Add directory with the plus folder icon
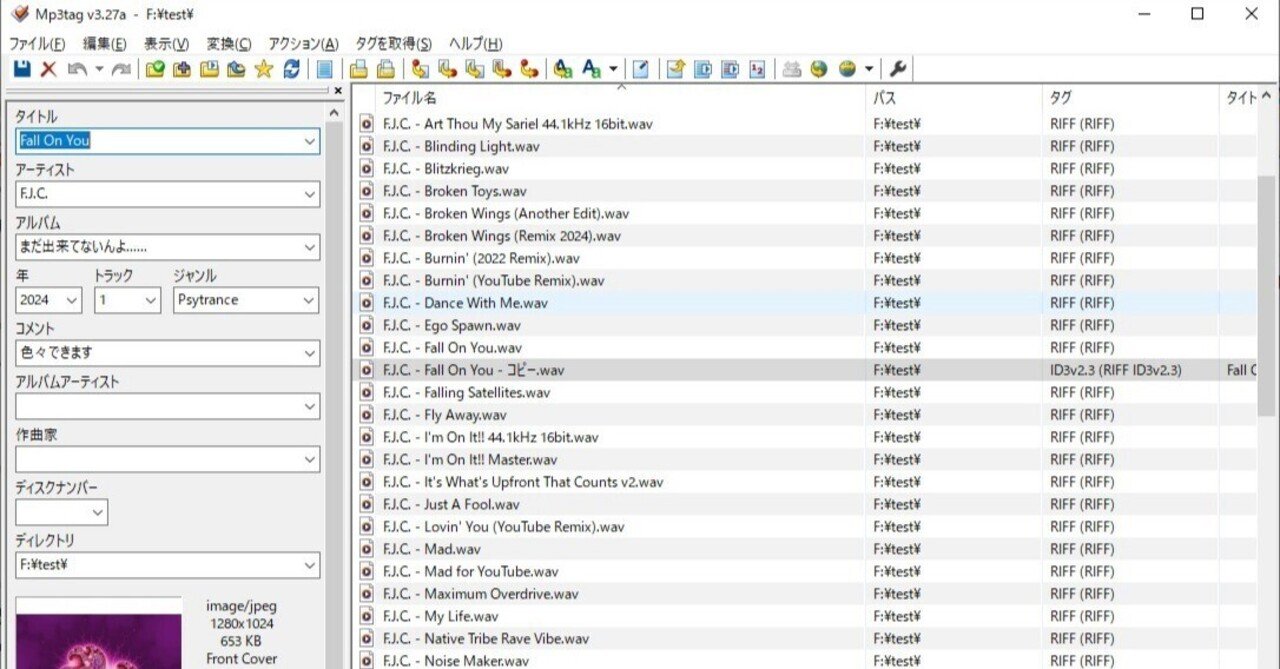 point(182,69)
